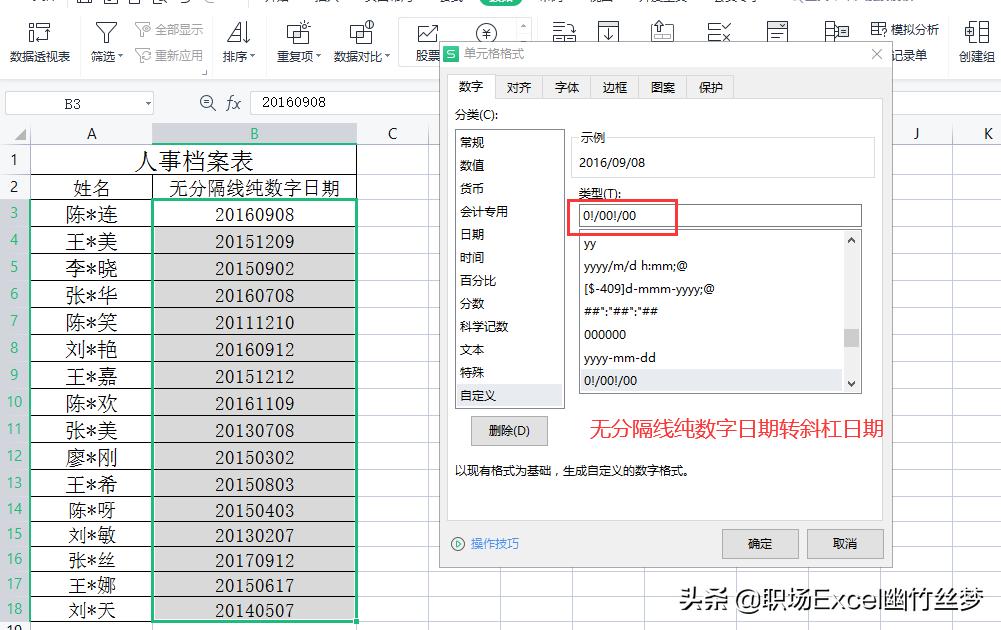Switch to the 边框 border tab
1001x630 pixels.
point(614,87)
